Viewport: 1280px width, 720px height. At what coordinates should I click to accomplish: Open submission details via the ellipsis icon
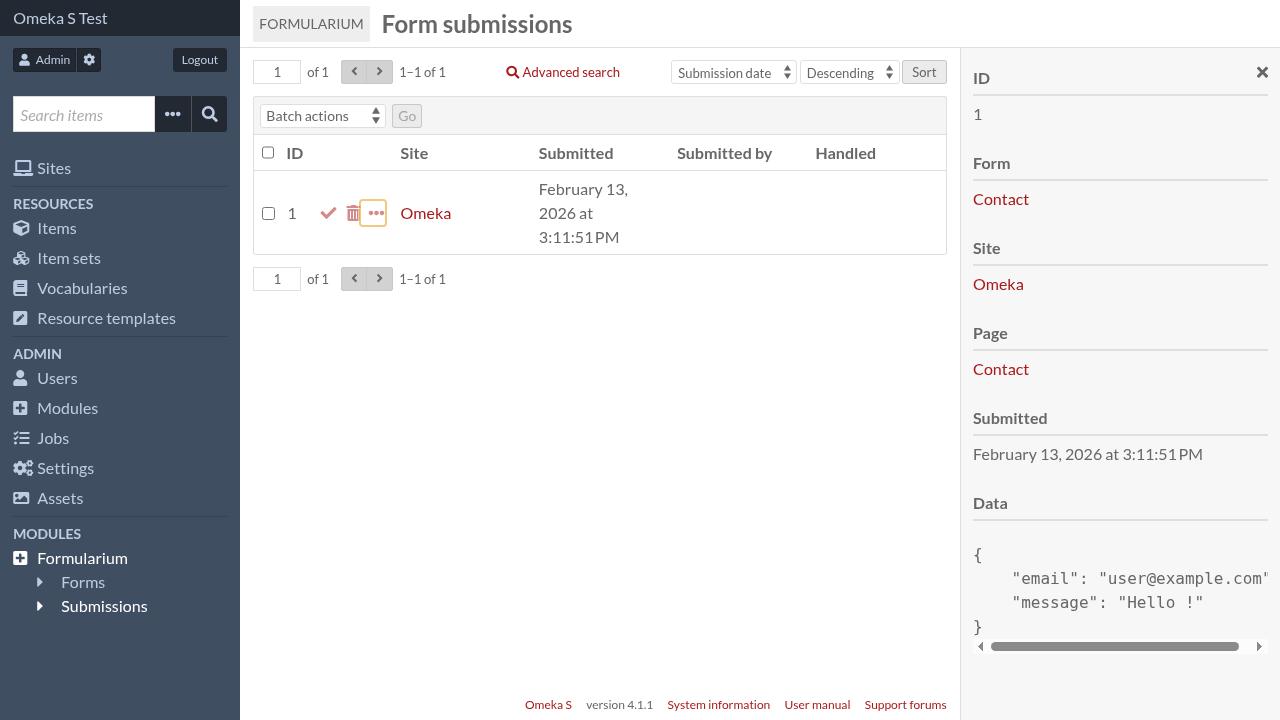pos(374,213)
